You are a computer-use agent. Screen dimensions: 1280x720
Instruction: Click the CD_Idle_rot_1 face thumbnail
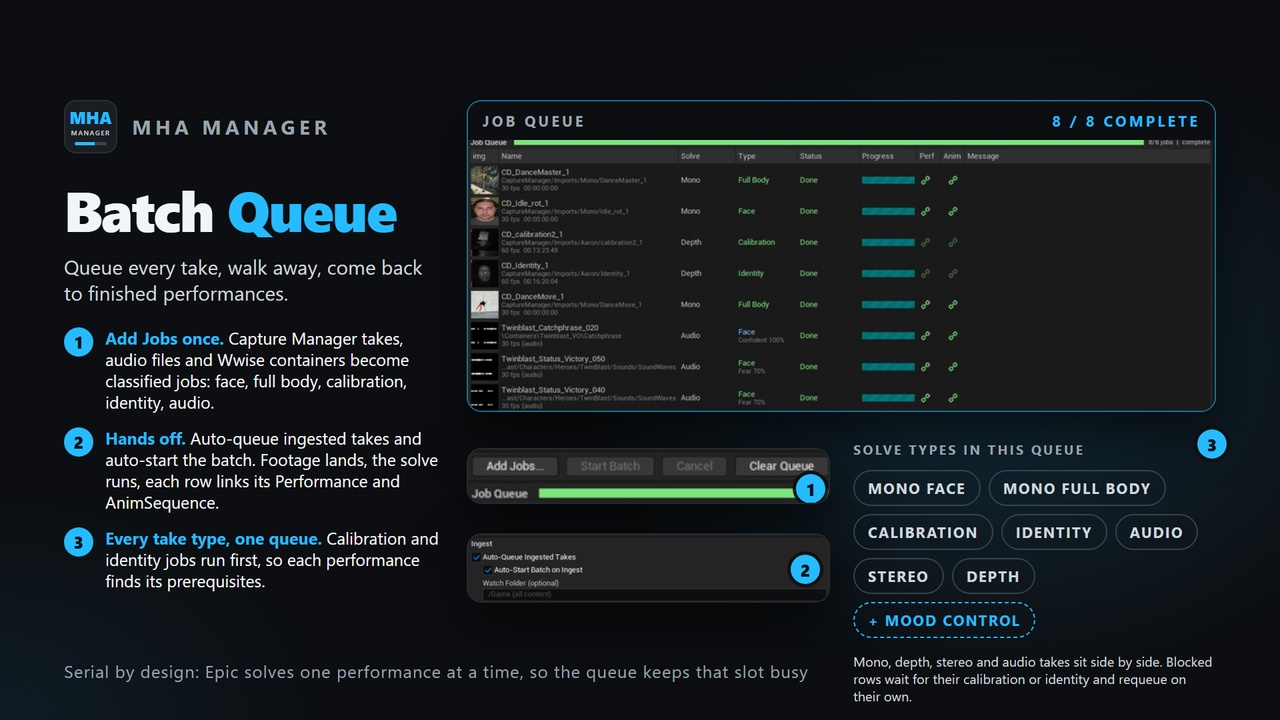click(x=485, y=211)
